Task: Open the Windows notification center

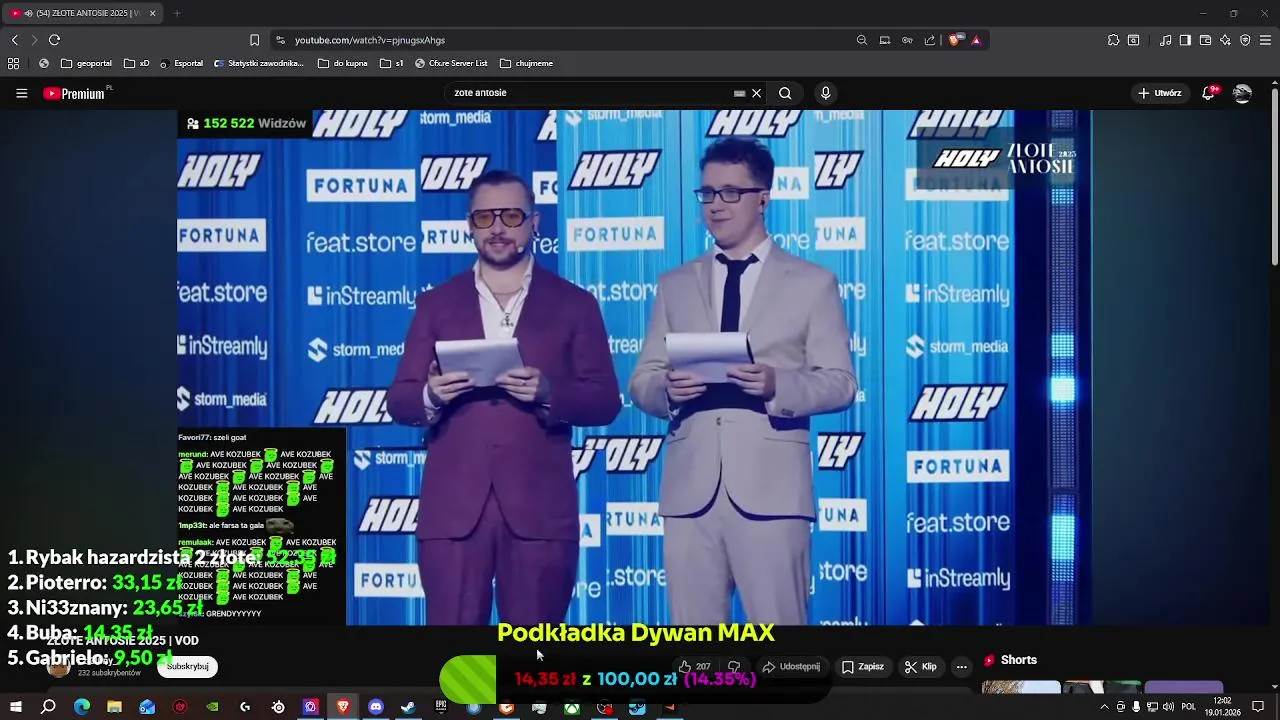Action: [1258, 707]
